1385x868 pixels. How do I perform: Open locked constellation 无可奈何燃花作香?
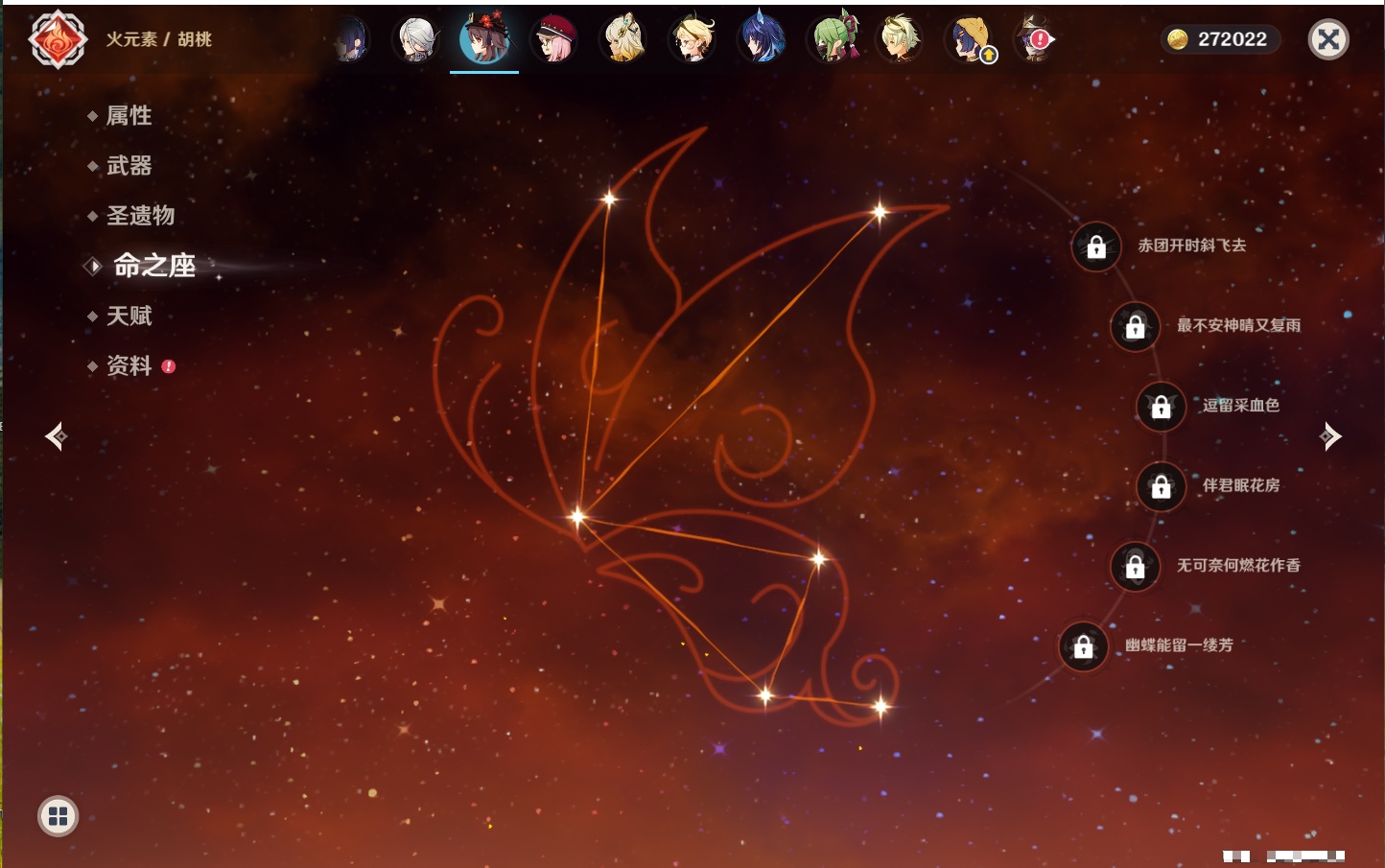coord(1136,567)
